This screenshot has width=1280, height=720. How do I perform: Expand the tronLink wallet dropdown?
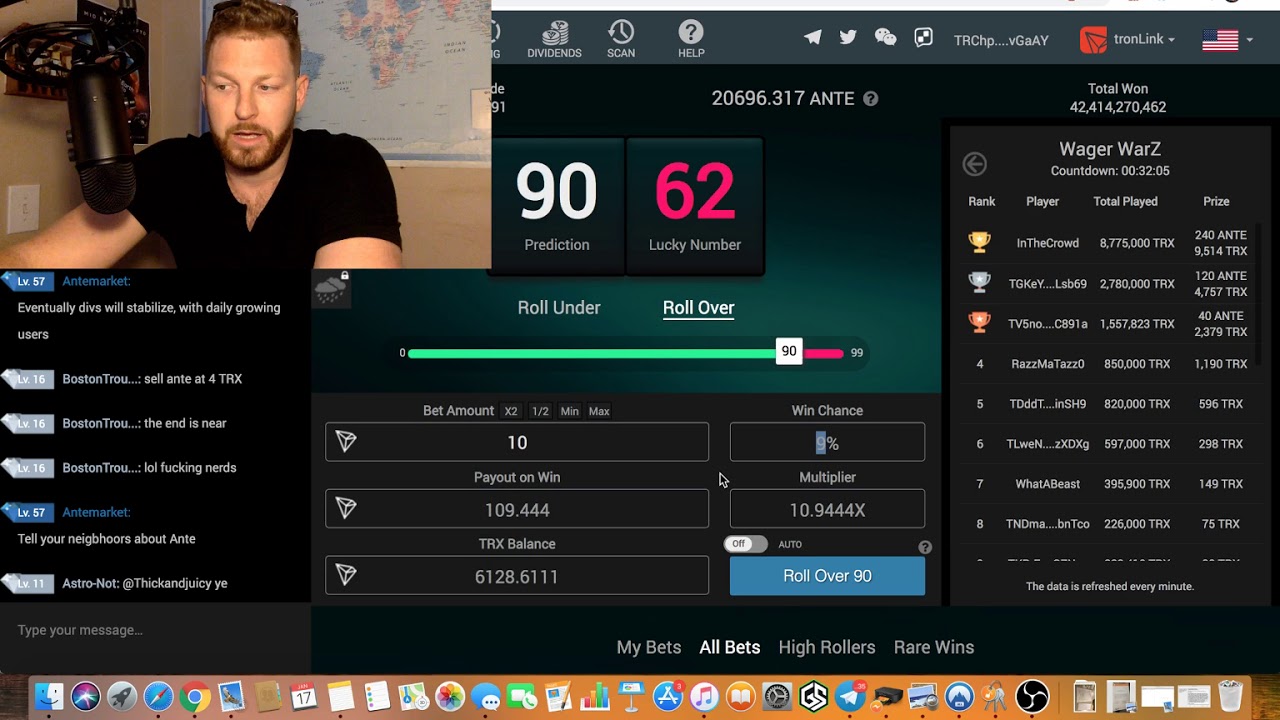click(x=1128, y=39)
